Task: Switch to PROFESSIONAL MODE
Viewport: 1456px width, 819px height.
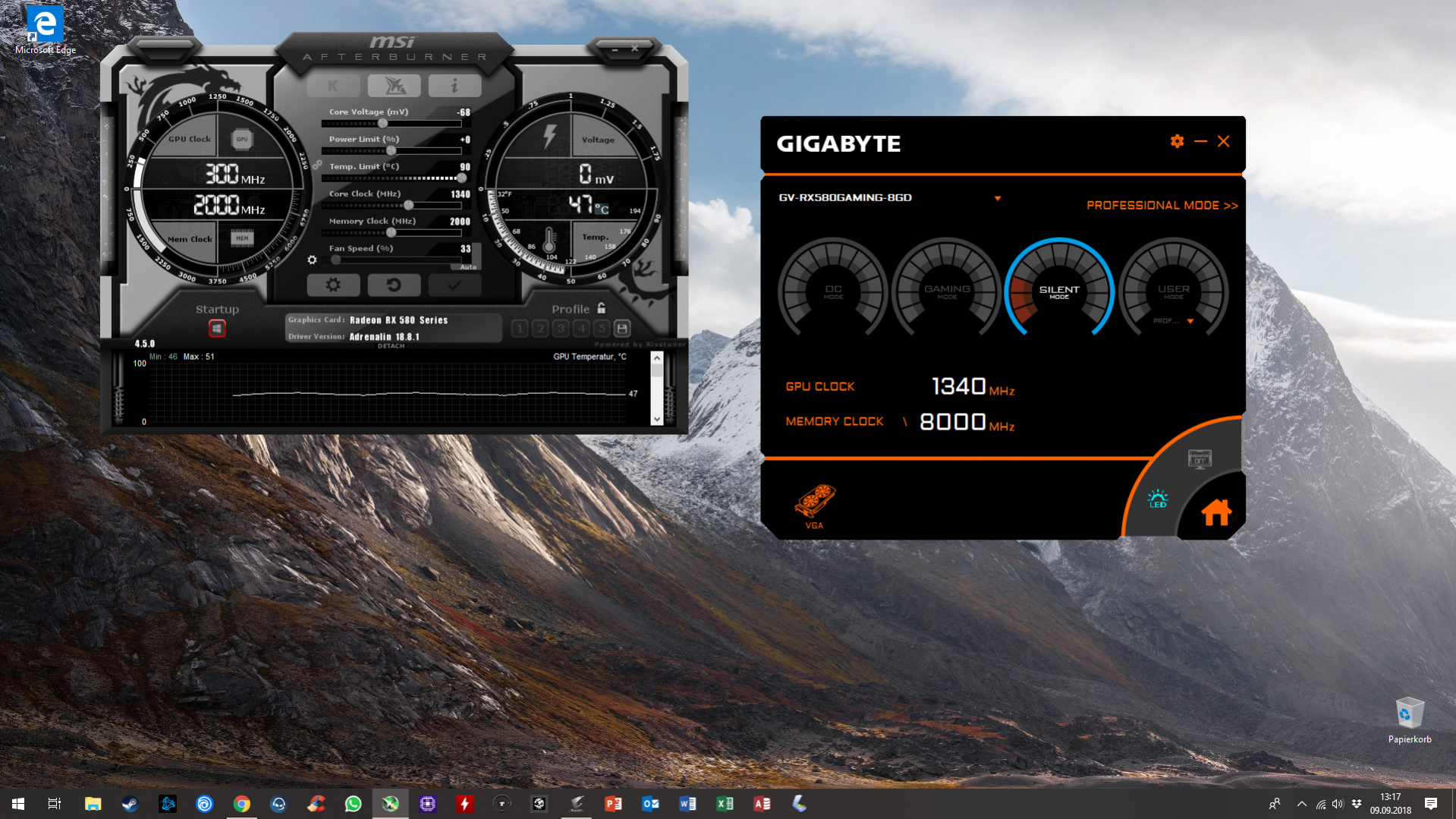Action: pos(1162,206)
